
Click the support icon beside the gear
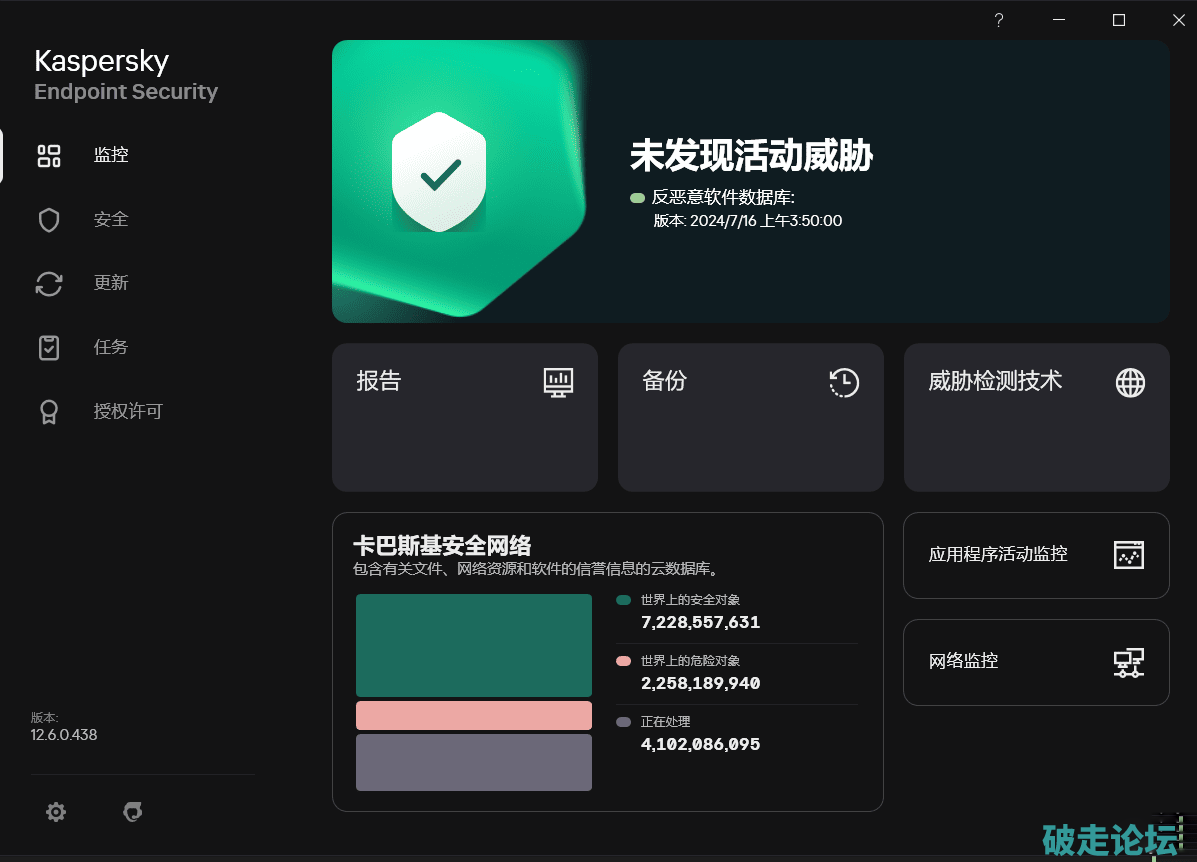(x=132, y=813)
